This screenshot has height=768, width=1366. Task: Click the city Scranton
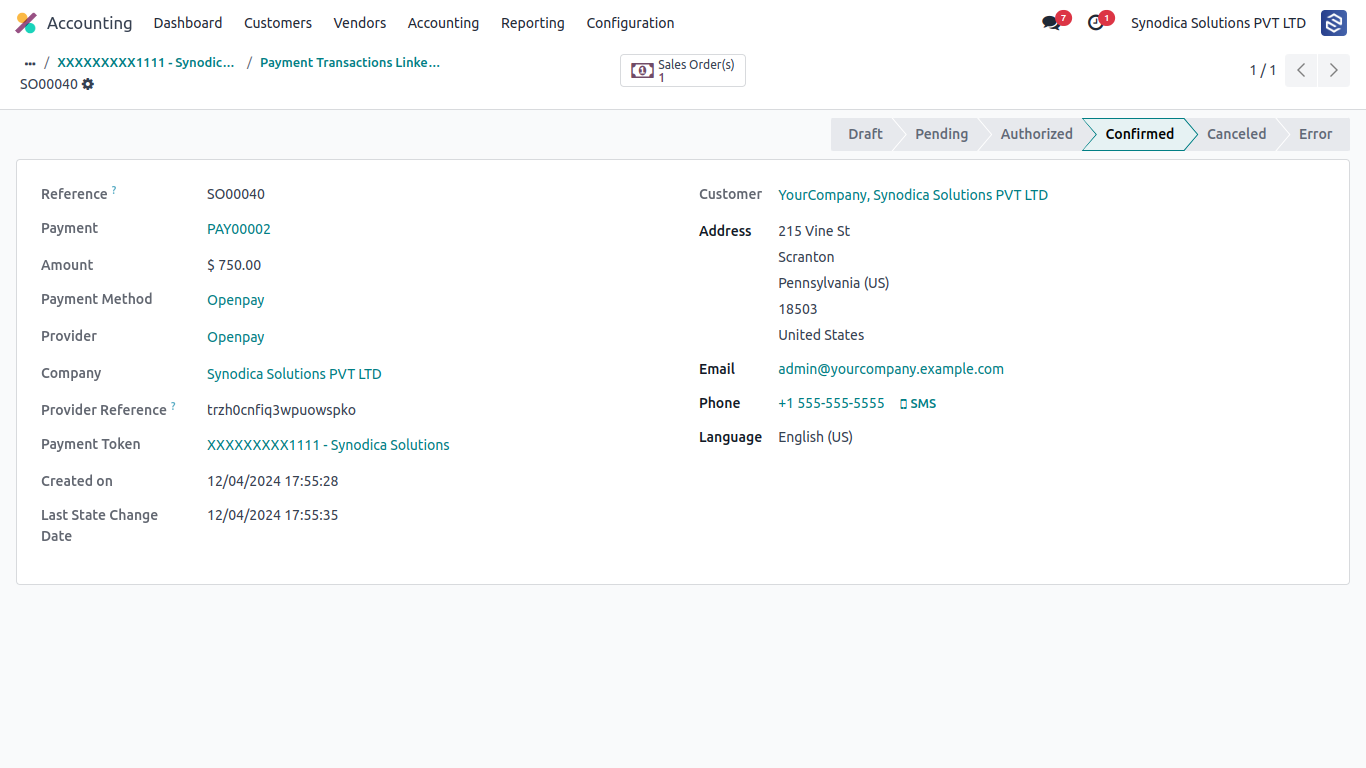tap(806, 257)
